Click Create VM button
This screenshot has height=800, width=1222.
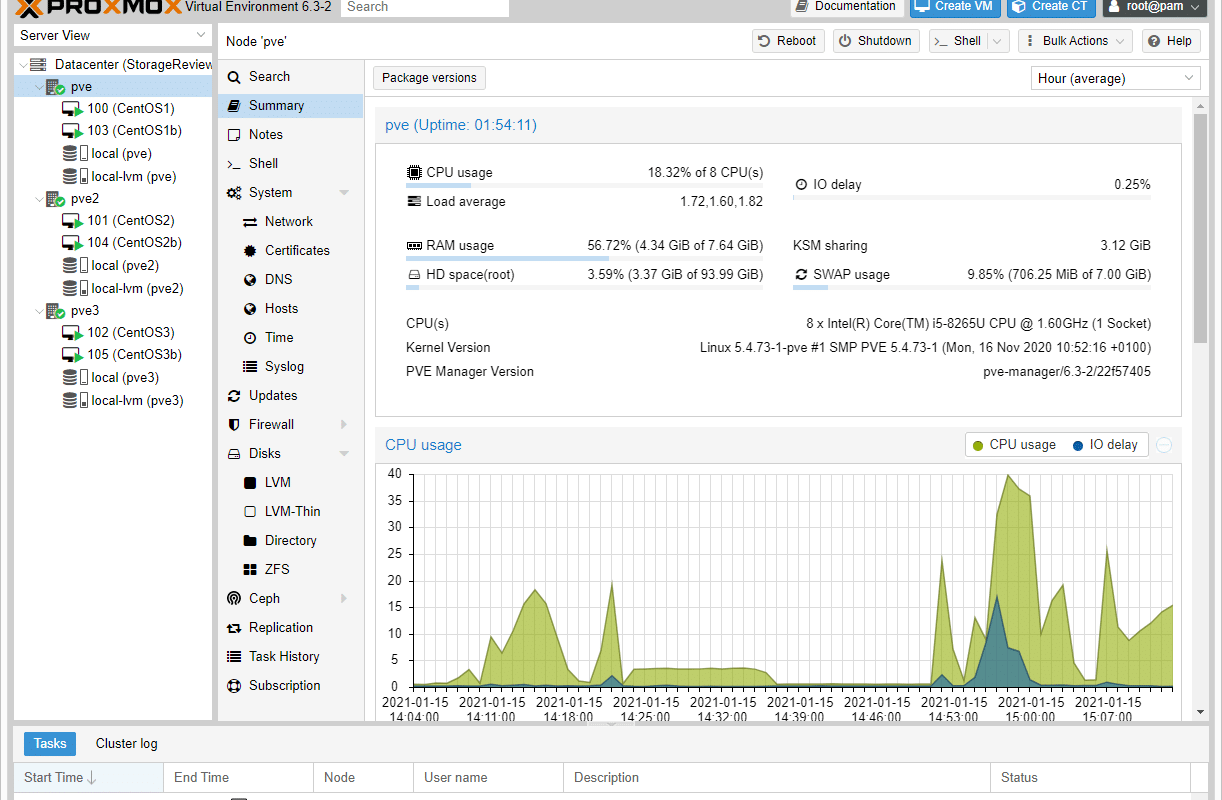tap(954, 7)
